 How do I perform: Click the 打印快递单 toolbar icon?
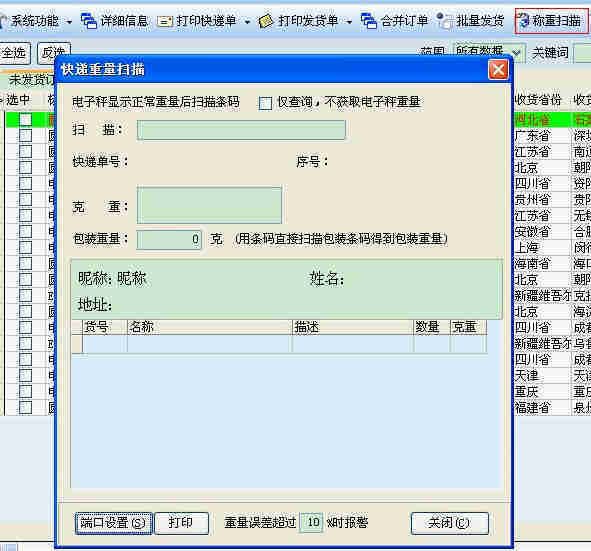point(165,21)
